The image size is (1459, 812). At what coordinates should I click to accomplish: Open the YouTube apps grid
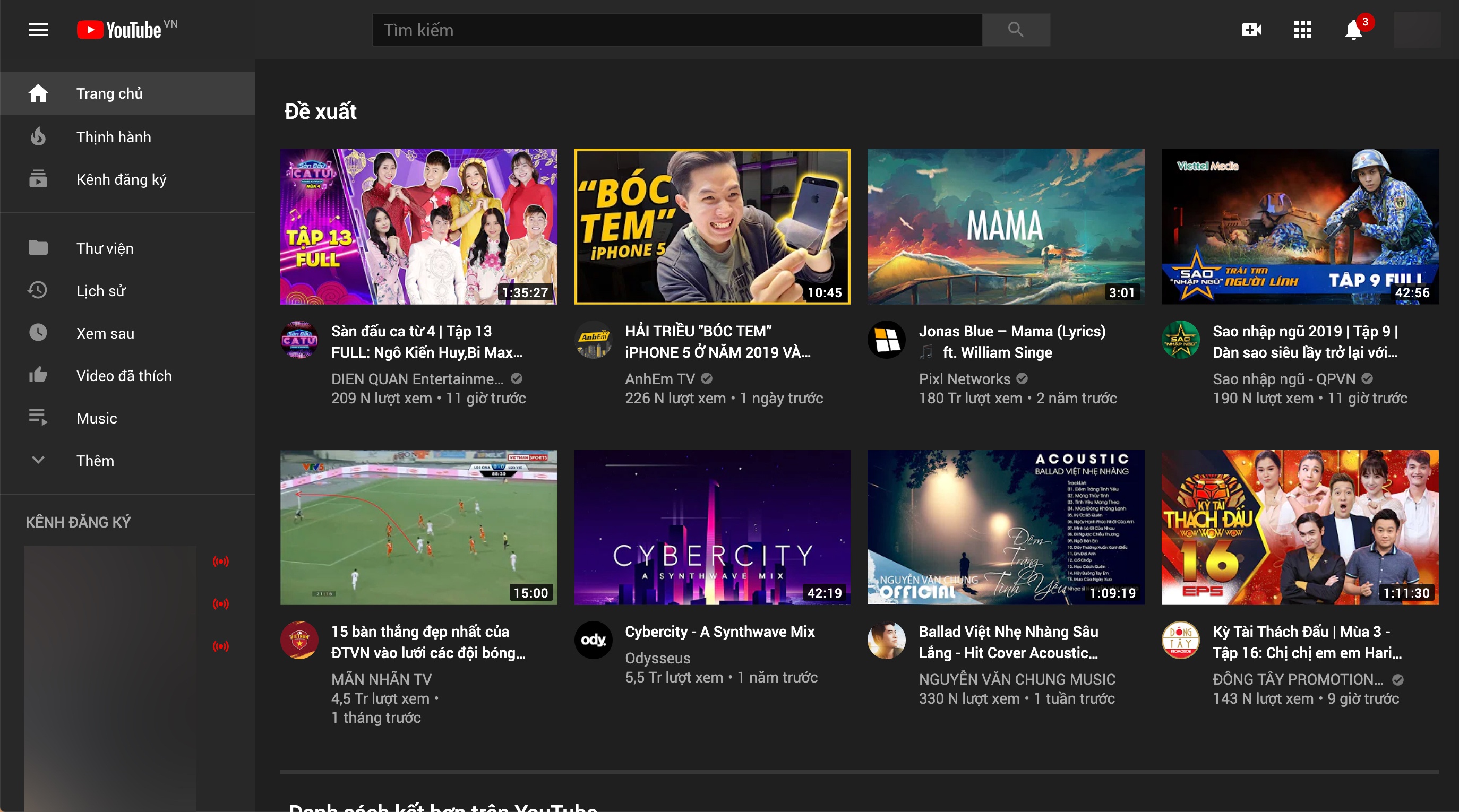click(x=1302, y=29)
